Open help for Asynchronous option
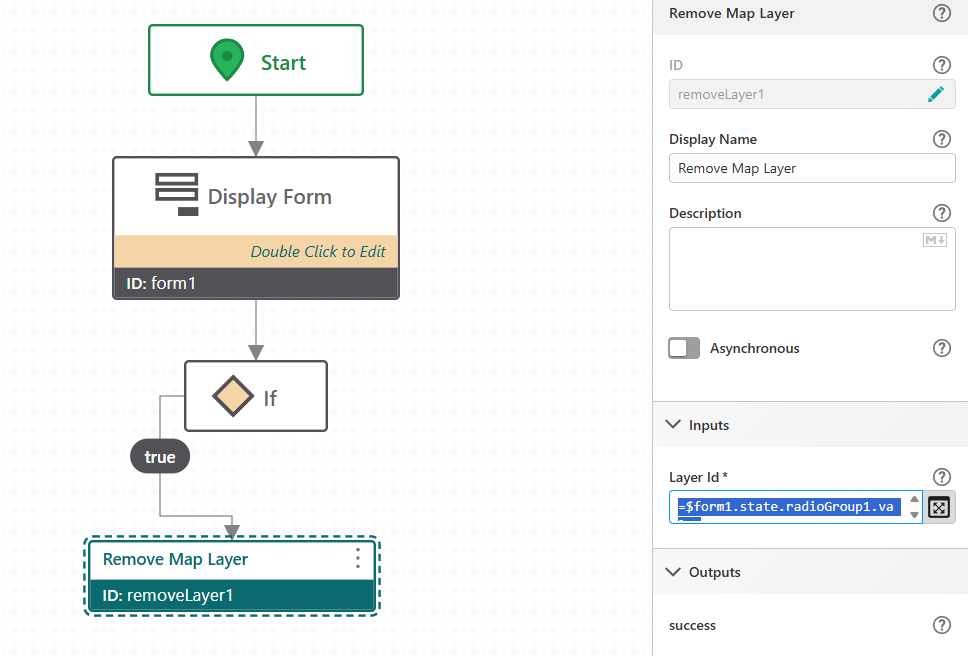968x656 pixels. point(941,348)
